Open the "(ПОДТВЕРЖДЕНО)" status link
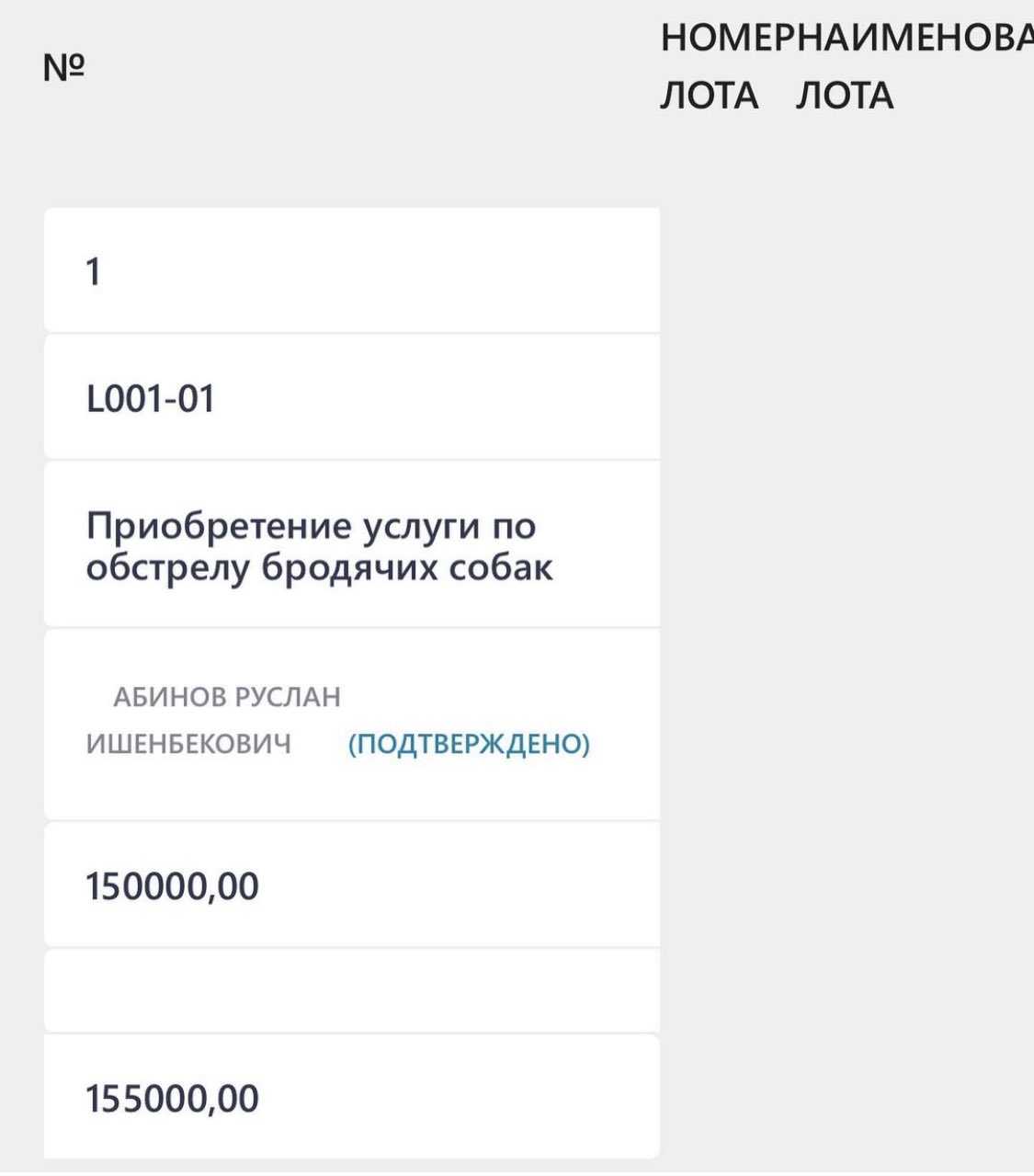 tap(469, 744)
